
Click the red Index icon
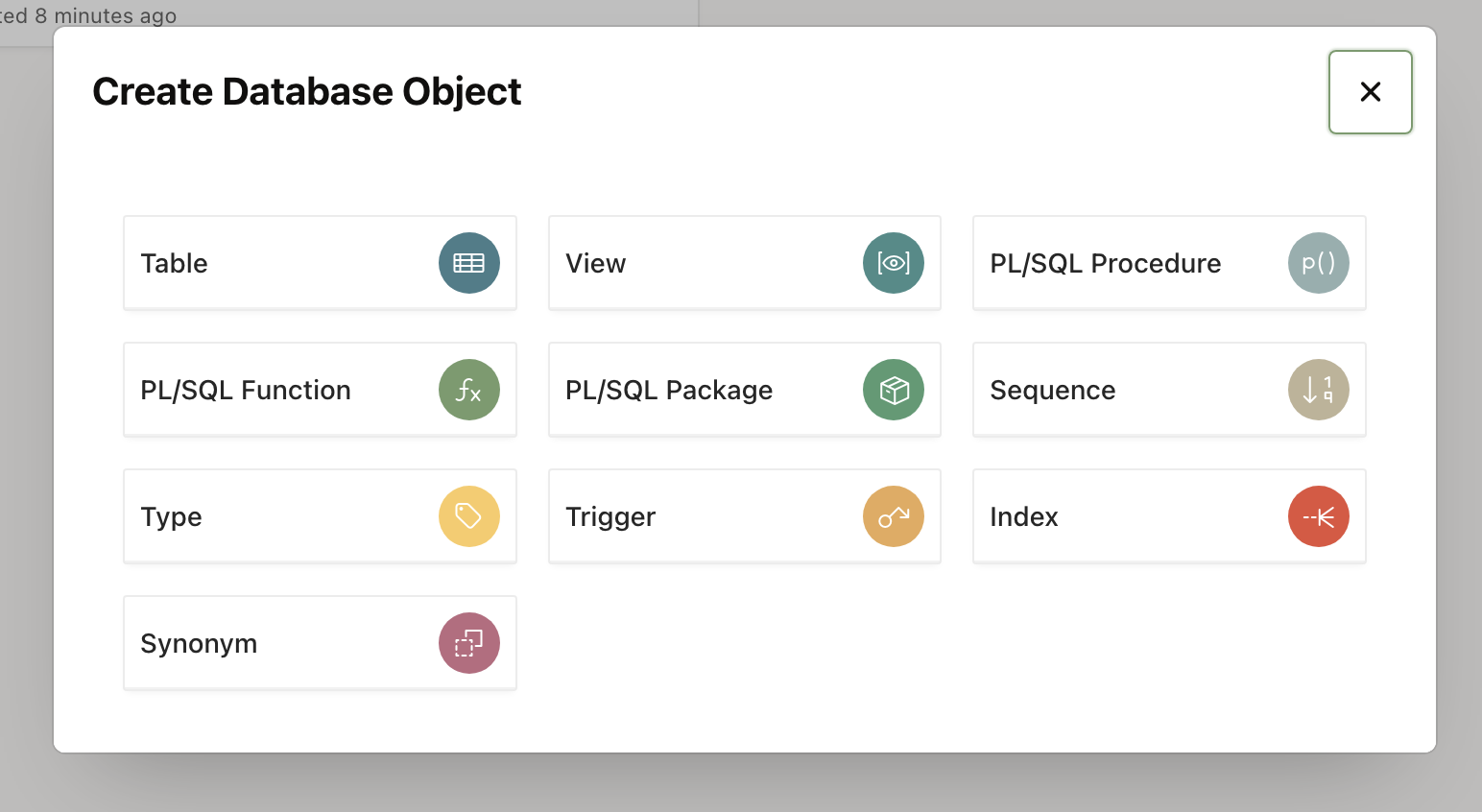pyautogui.click(x=1318, y=516)
